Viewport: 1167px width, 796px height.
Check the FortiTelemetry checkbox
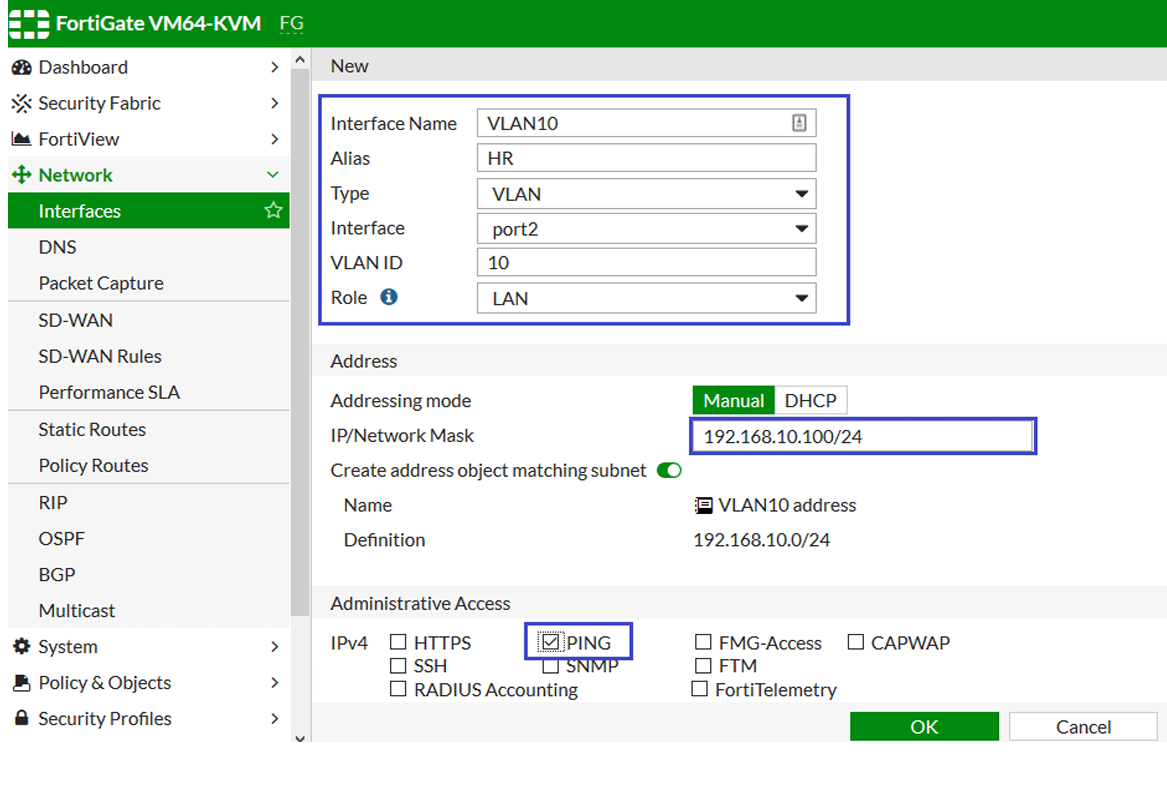point(699,689)
